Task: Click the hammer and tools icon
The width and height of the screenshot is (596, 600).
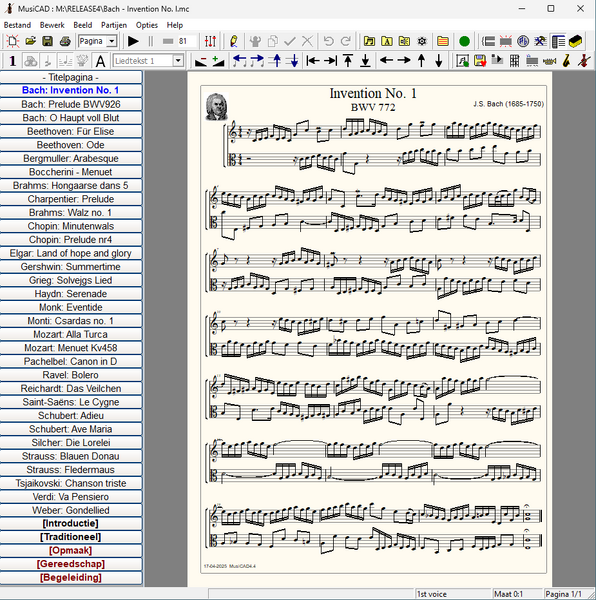Action: (540, 41)
